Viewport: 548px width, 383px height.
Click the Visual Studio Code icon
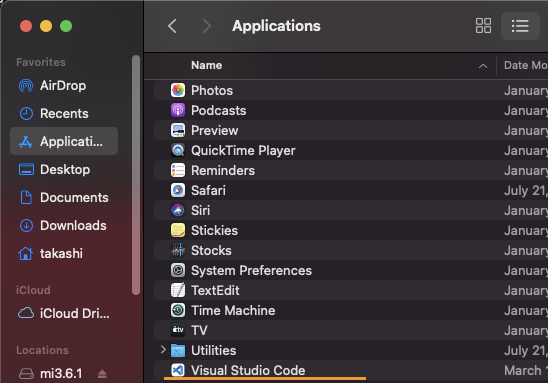(178, 370)
